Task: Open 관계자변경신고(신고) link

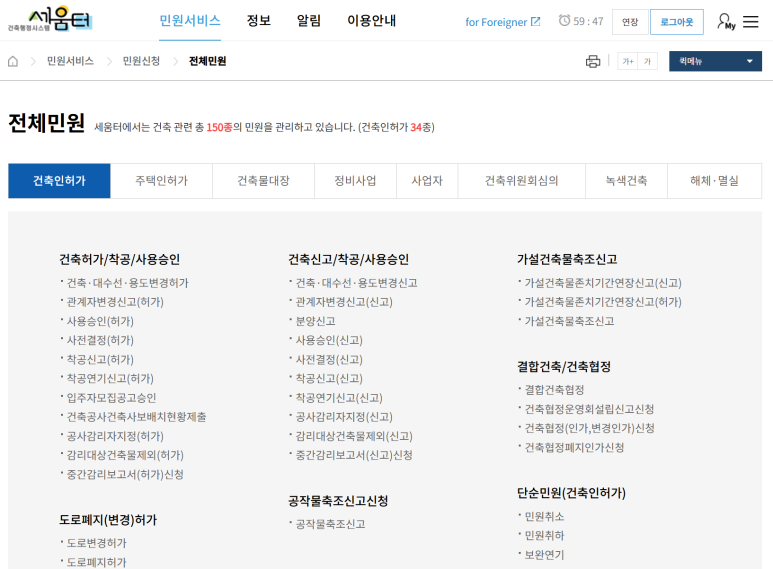Action: click(344, 302)
